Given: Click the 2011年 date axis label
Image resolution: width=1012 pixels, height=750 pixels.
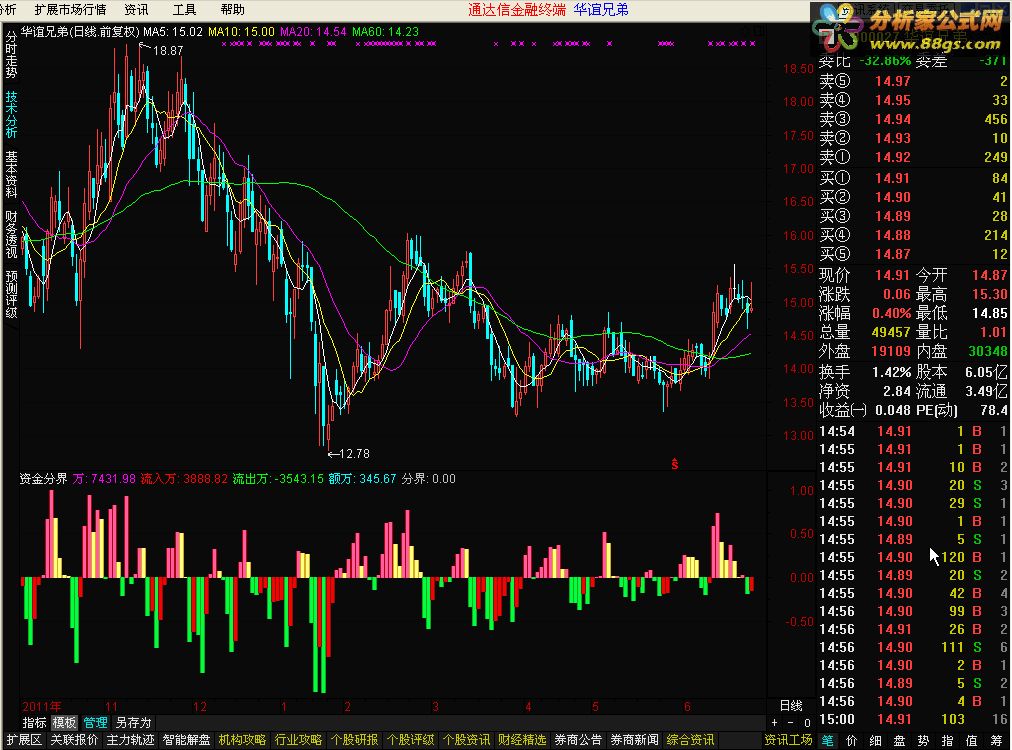Looking at the screenshot, I should click(x=42, y=706).
